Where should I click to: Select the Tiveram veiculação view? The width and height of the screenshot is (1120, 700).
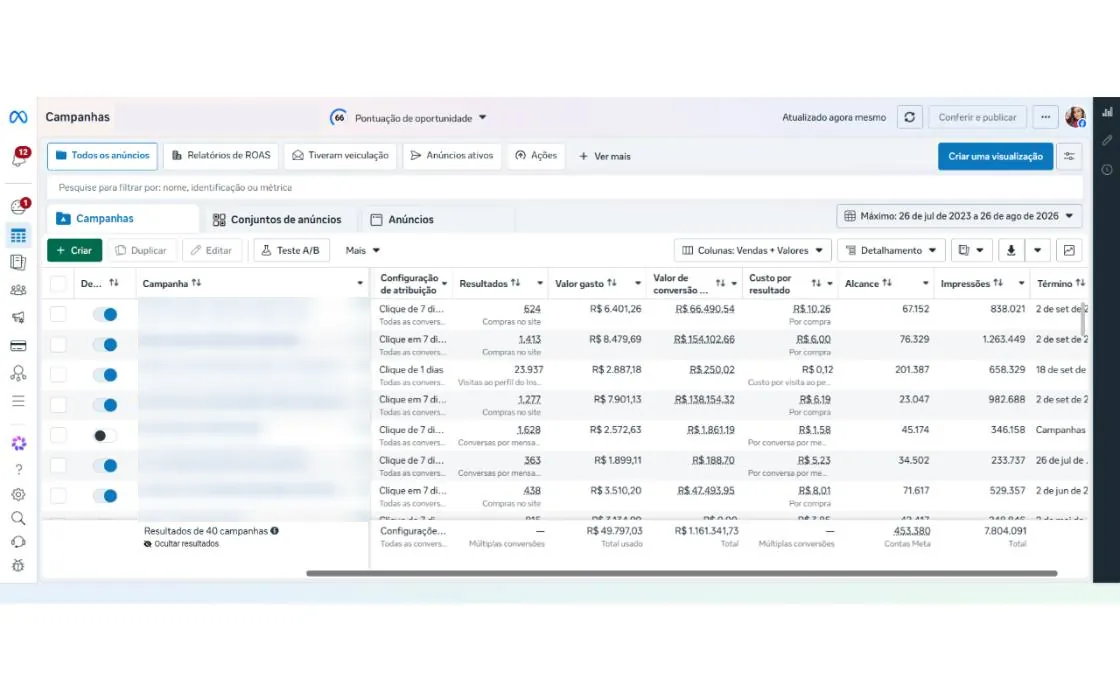click(341, 156)
